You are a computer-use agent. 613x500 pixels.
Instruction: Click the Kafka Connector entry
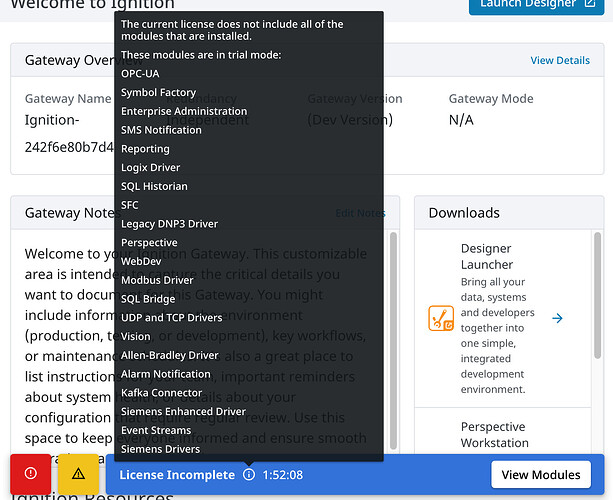[x=161, y=393]
